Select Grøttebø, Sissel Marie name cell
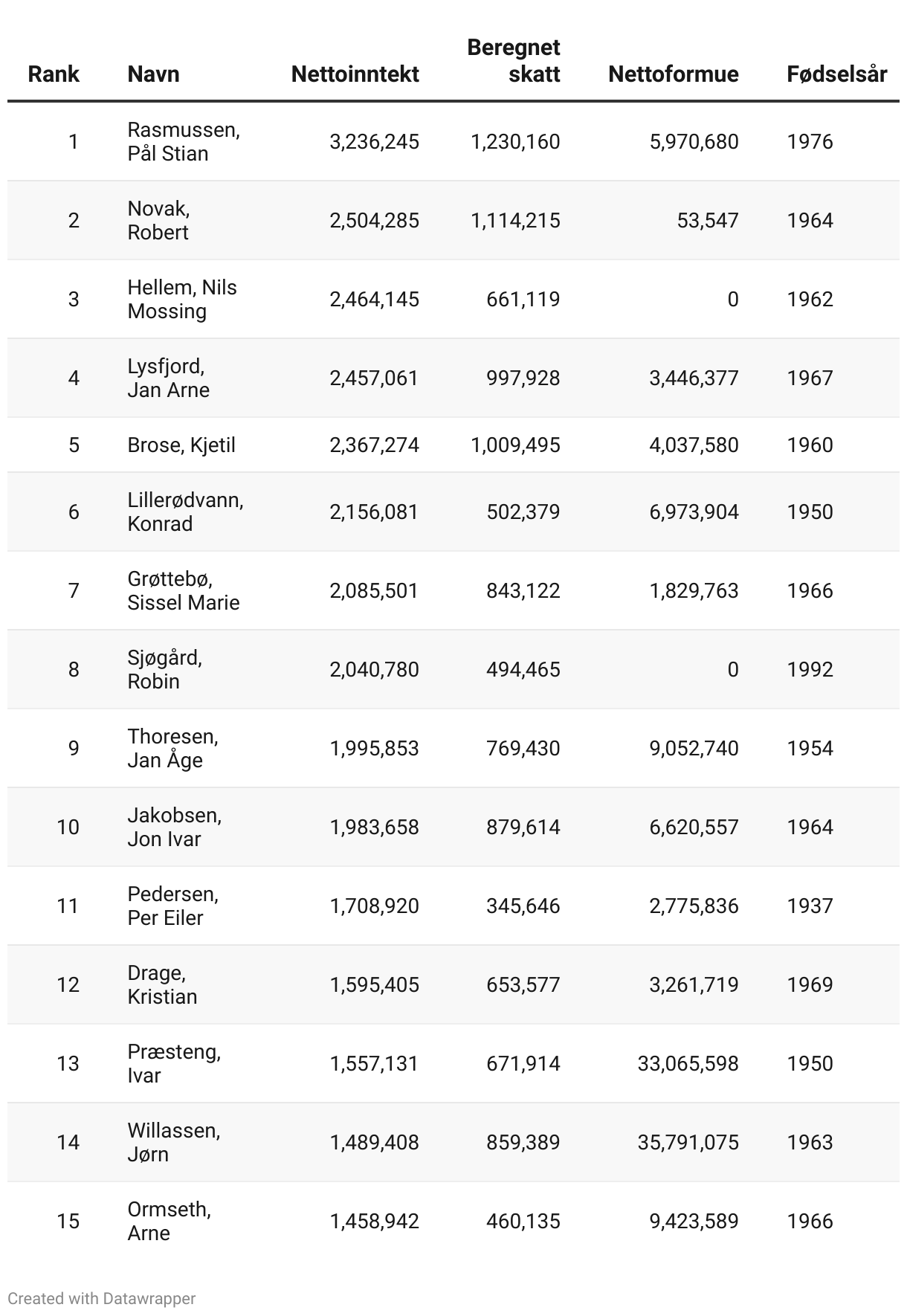Screen dimensions: 907x1316 point(184,590)
